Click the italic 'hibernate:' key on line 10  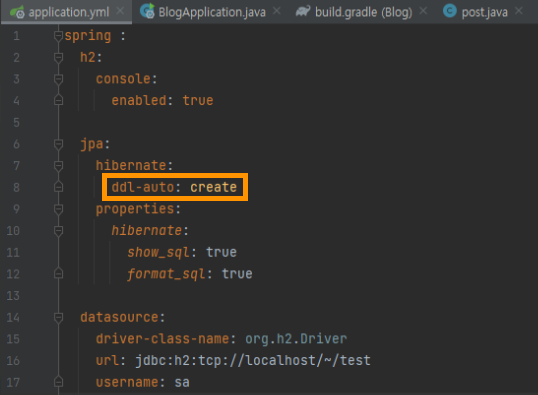(x=150, y=231)
